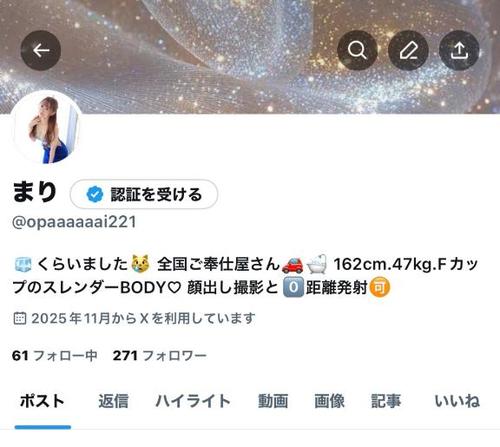The image size is (500, 447).
Task: Click the calendar icon beside join date
Action: point(20,318)
